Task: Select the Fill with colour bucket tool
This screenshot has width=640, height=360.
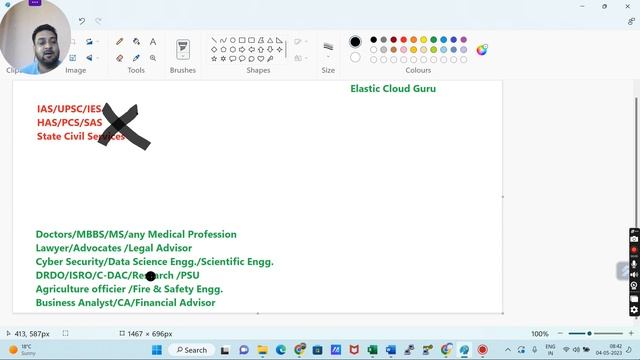Action: click(136, 42)
